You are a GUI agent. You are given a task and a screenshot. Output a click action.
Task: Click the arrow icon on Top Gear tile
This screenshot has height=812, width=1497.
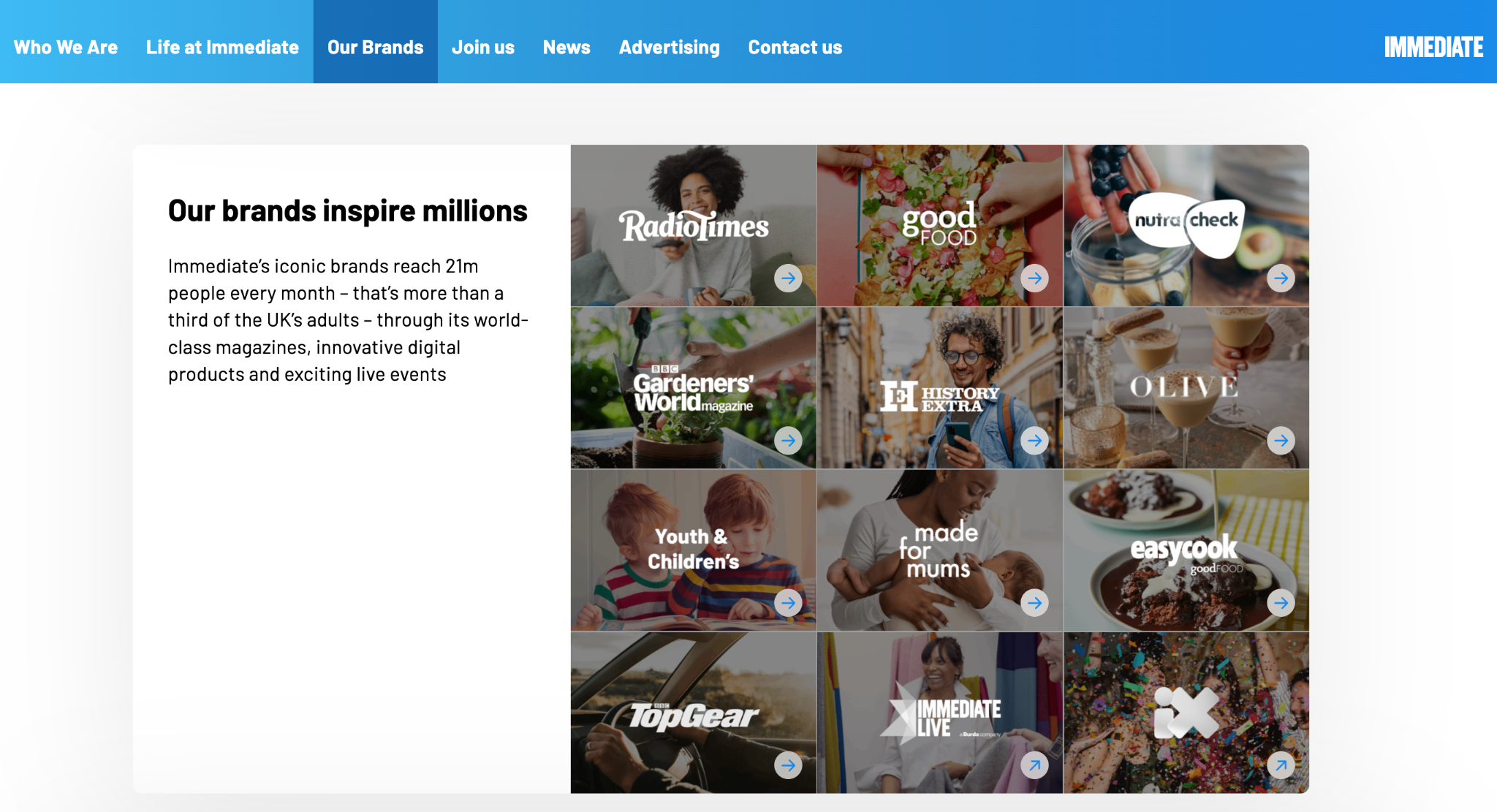coord(788,765)
